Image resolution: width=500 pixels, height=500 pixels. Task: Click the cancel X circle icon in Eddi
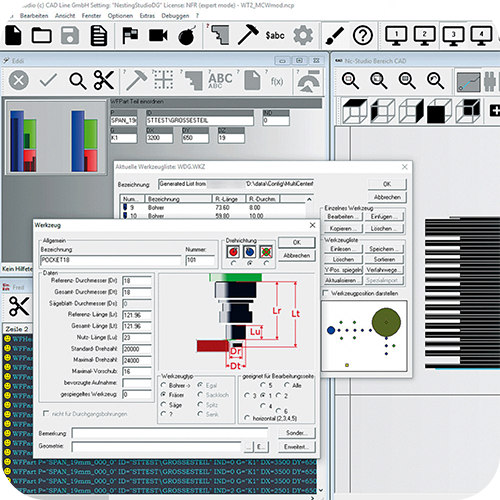pyautogui.click(x=19, y=80)
